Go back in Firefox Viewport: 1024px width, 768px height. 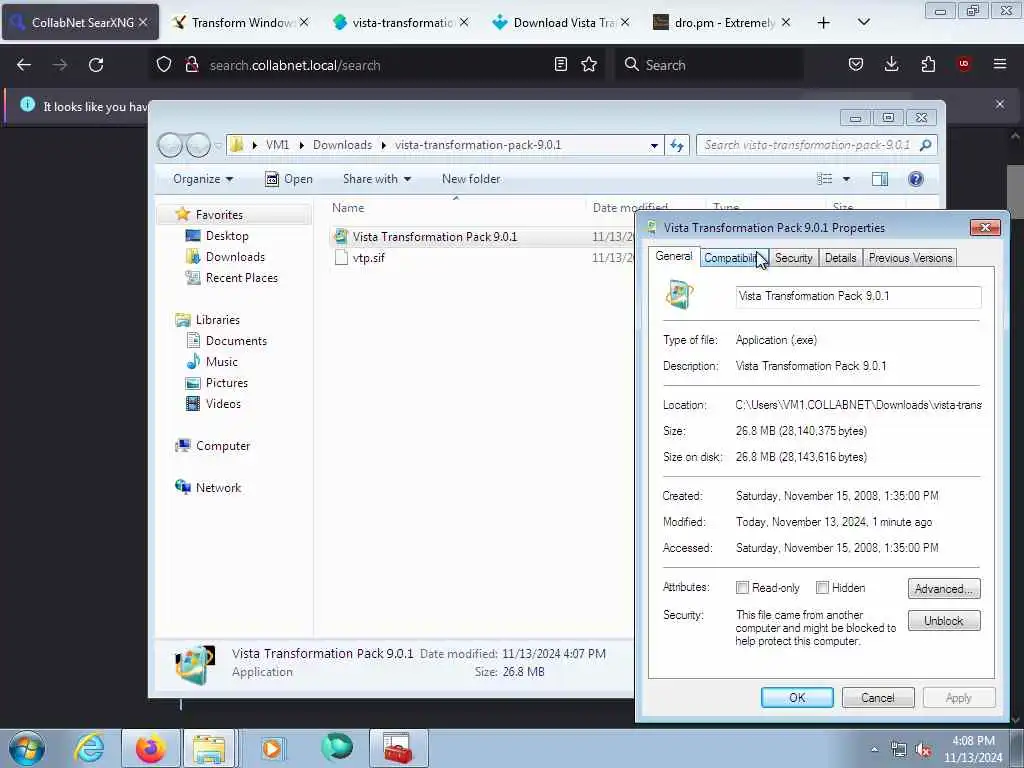(x=24, y=65)
